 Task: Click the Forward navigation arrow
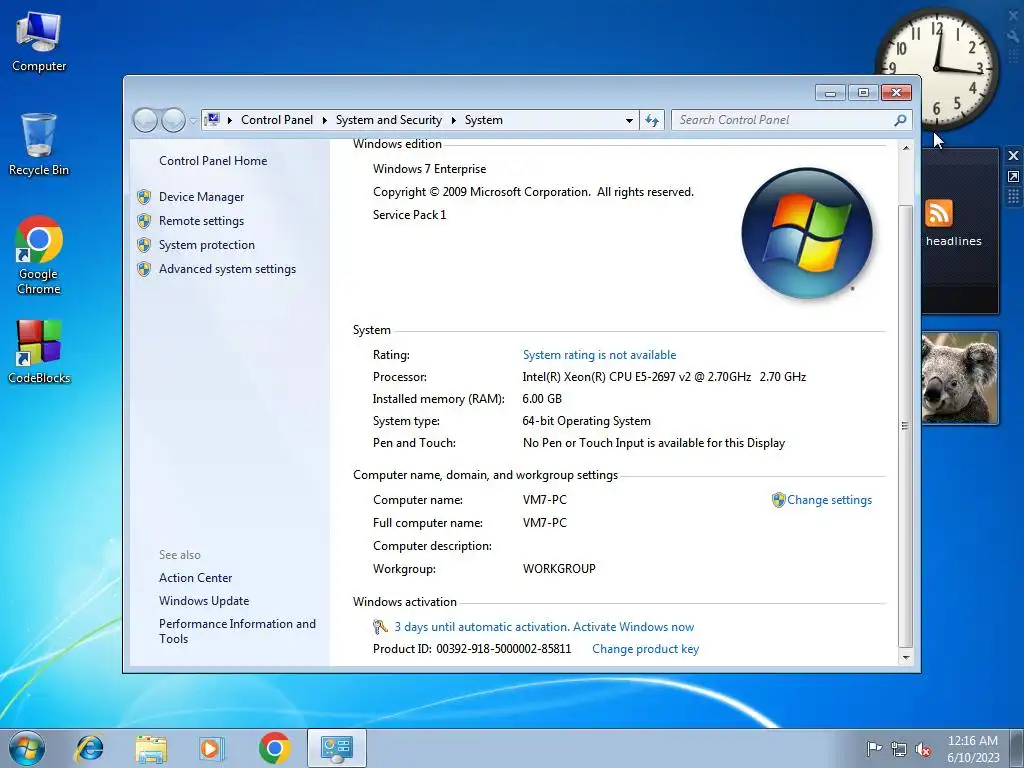click(x=173, y=120)
